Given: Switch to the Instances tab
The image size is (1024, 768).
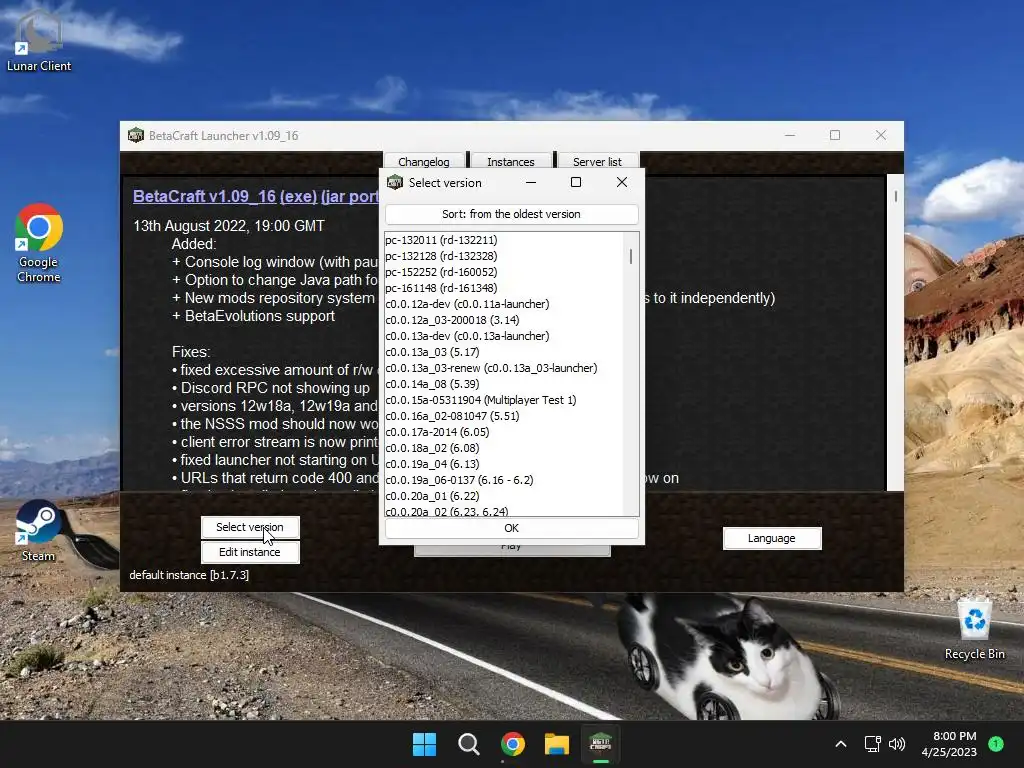Looking at the screenshot, I should click(x=511, y=161).
